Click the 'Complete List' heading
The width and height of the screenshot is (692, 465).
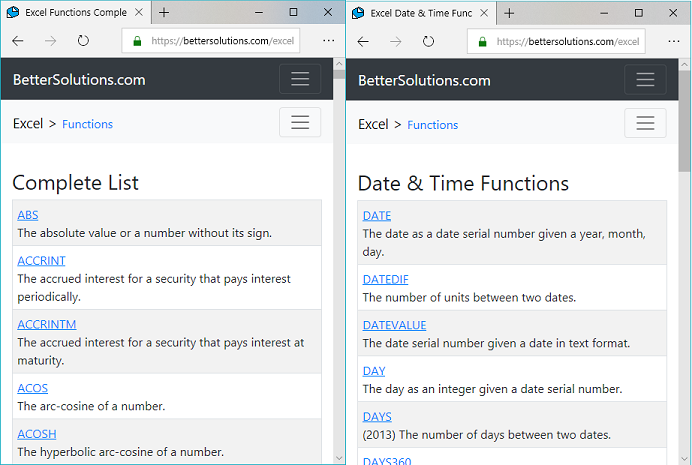[75, 183]
